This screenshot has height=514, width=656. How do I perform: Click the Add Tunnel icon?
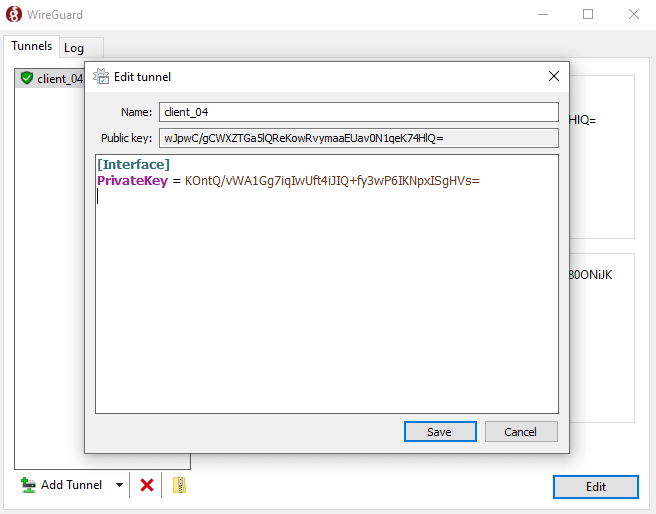[x=28, y=485]
